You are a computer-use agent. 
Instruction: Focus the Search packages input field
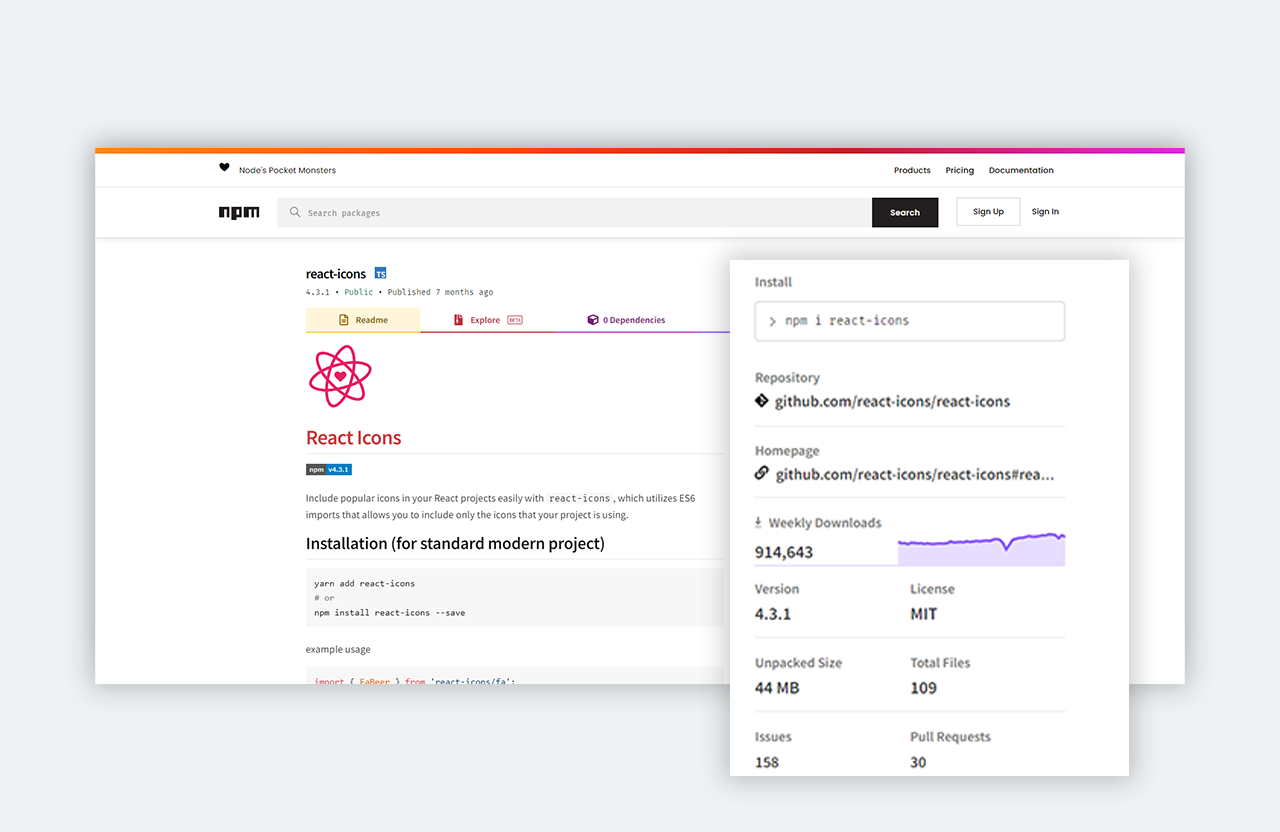[x=575, y=212]
